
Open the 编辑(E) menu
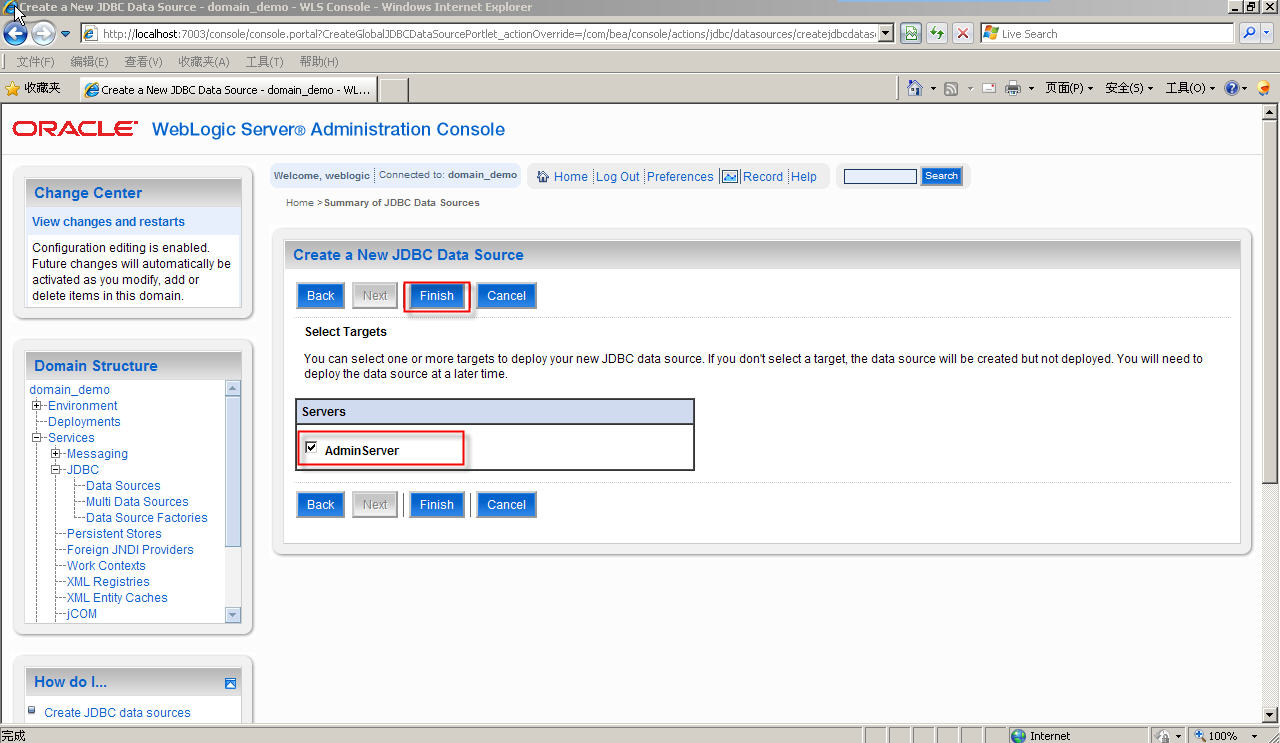coord(89,62)
